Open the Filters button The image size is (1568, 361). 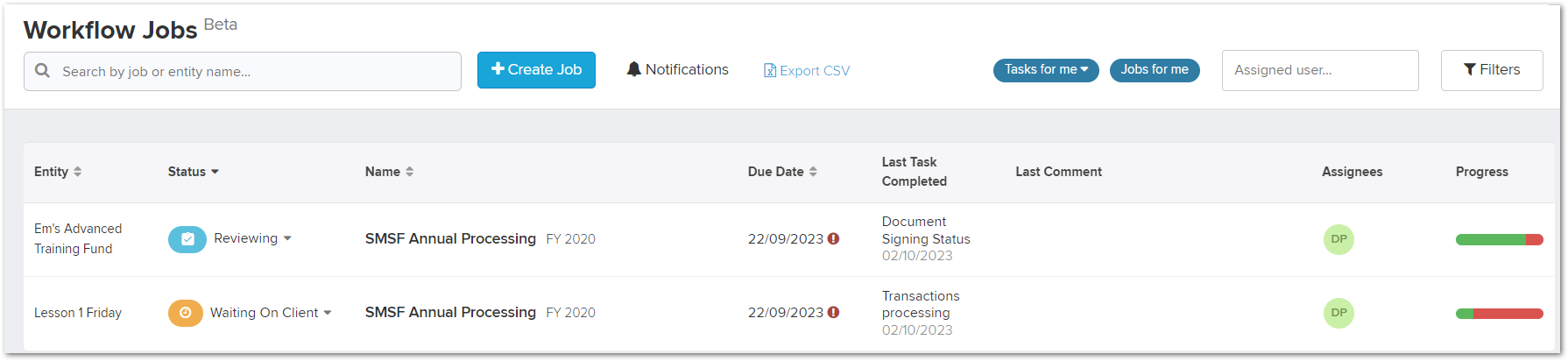point(1492,70)
